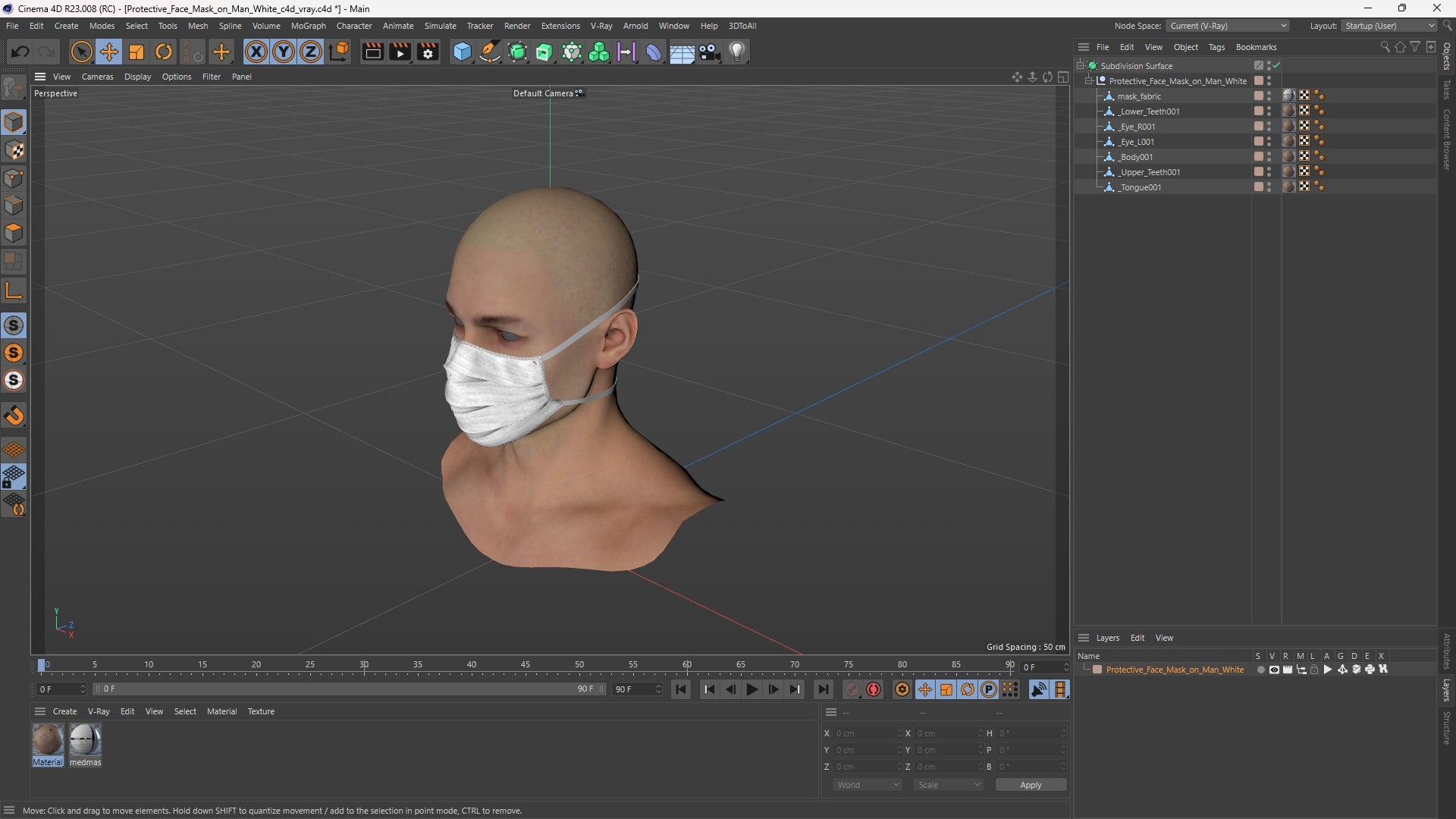This screenshot has height=819, width=1456.
Task: Activate the Move tool in toolbar
Action: click(x=109, y=52)
